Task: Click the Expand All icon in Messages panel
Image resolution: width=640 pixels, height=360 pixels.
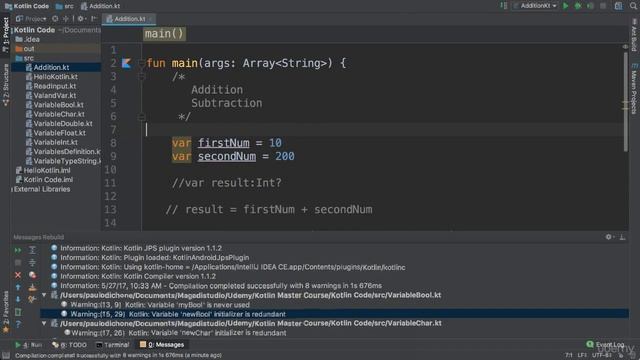Action: point(32,250)
